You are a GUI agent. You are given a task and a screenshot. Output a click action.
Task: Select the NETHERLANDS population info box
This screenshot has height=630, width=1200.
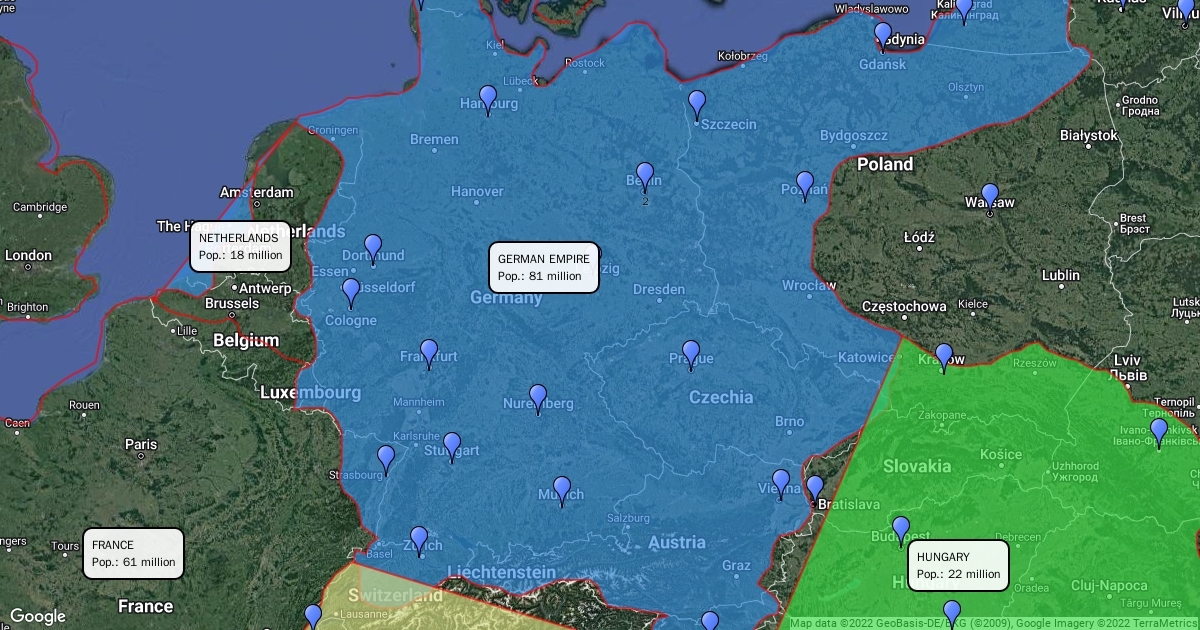(x=240, y=247)
